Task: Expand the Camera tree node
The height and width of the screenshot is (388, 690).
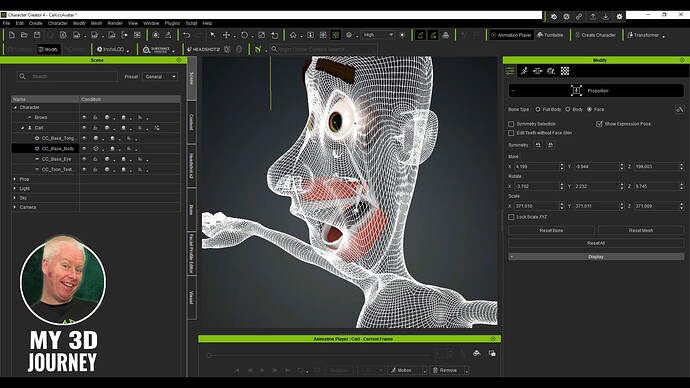Action: pyautogui.click(x=15, y=207)
